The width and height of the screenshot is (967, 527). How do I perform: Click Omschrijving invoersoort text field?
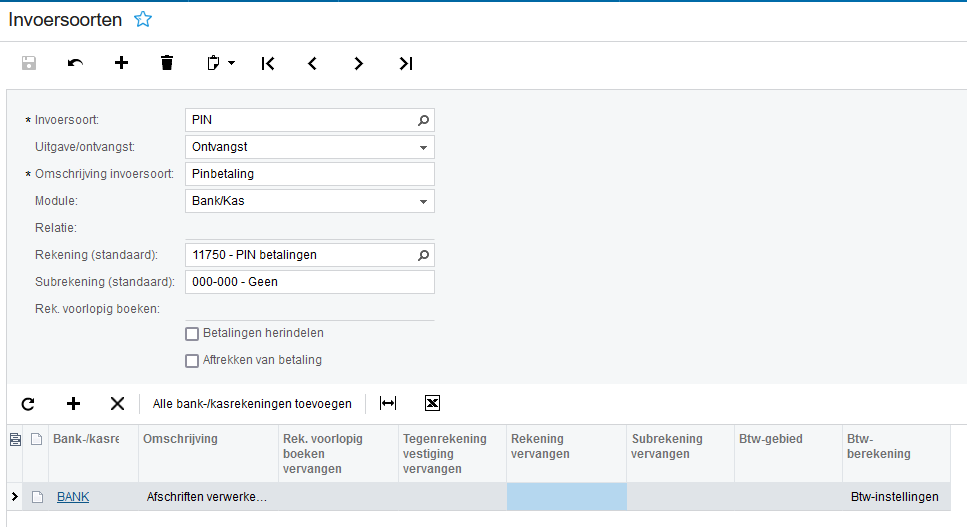[310, 174]
